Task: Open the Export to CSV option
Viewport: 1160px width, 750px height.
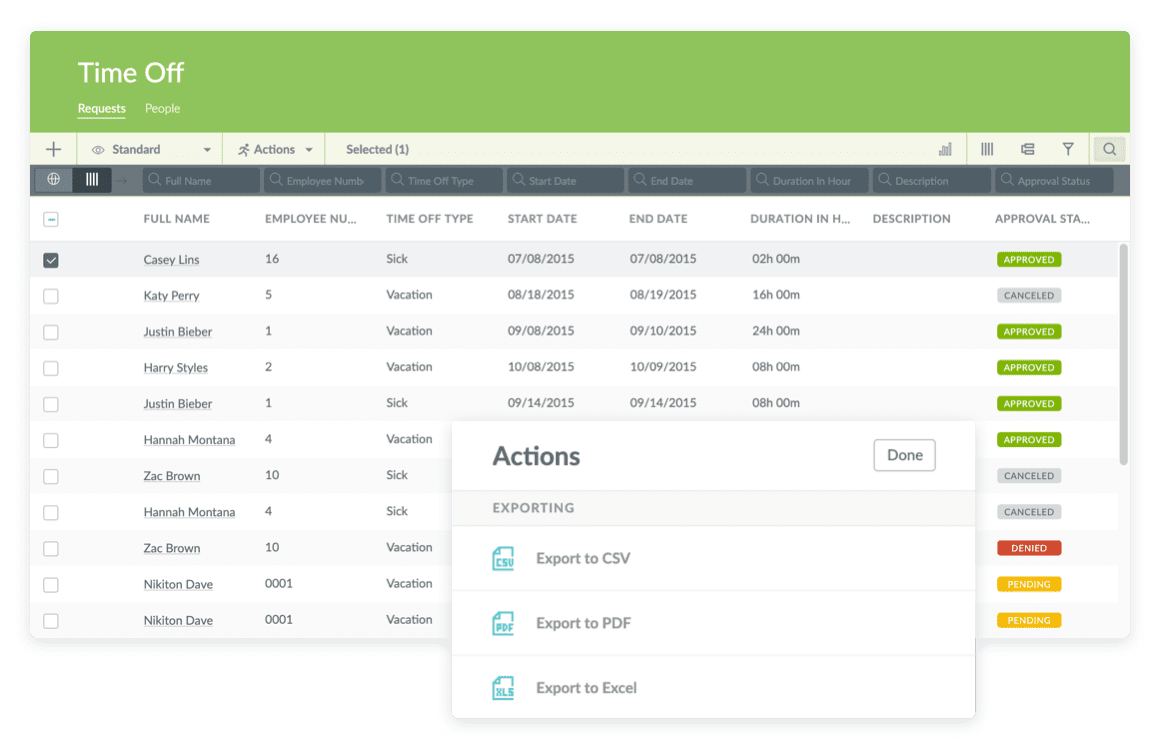Action: coord(585,559)
